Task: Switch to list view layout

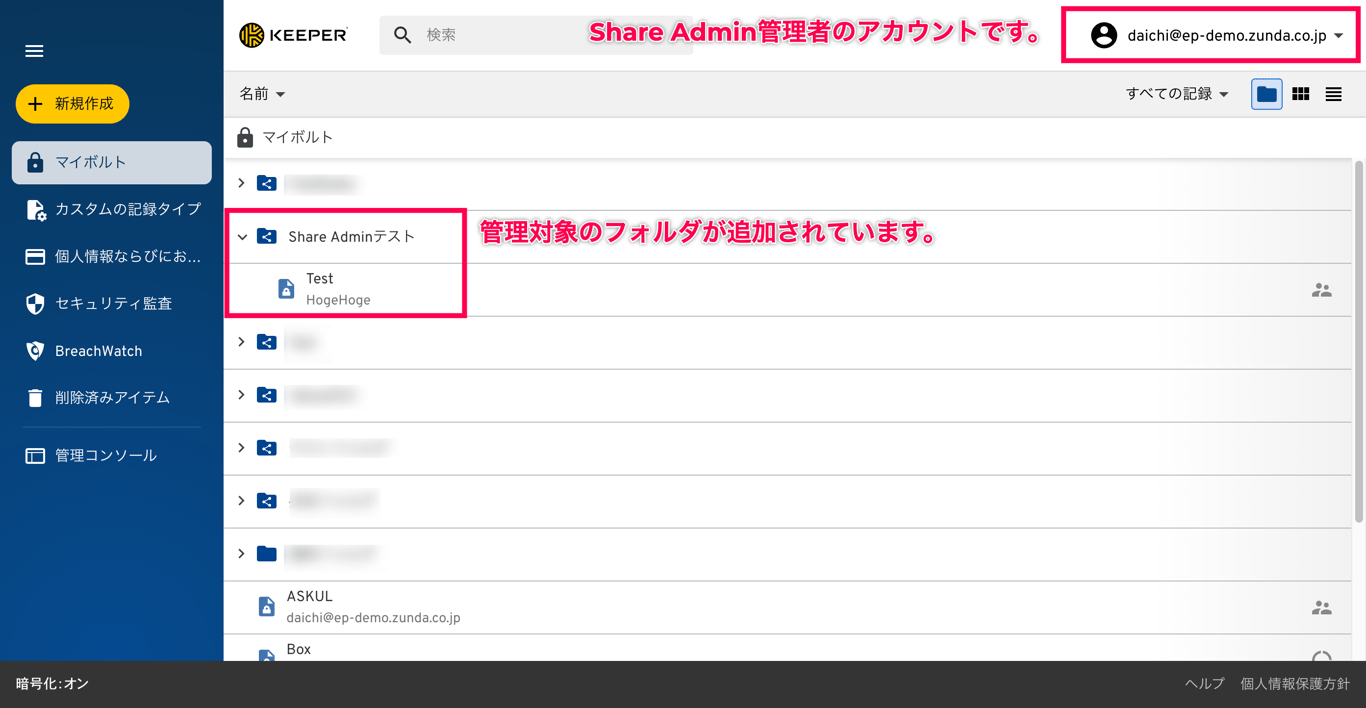Action: pos(1333,93)
